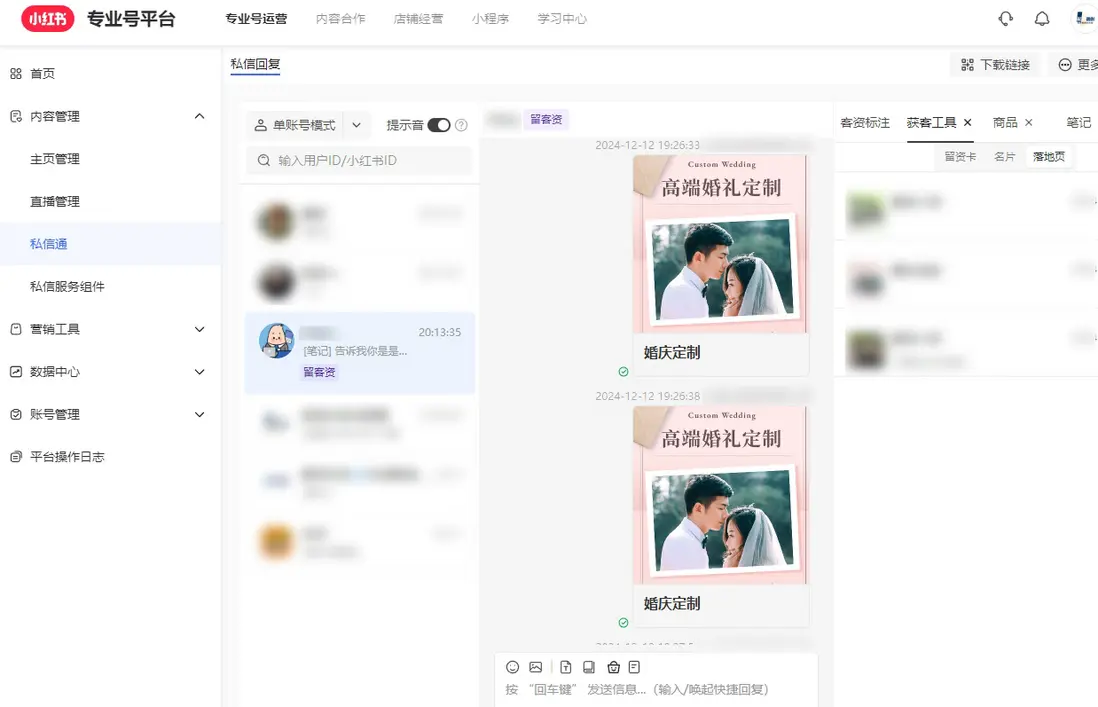Image resolution: width=1098 pixels, height=707 pixels.
Task: Switch to the 笔记 tab
Action: [x=1078, y=122]
